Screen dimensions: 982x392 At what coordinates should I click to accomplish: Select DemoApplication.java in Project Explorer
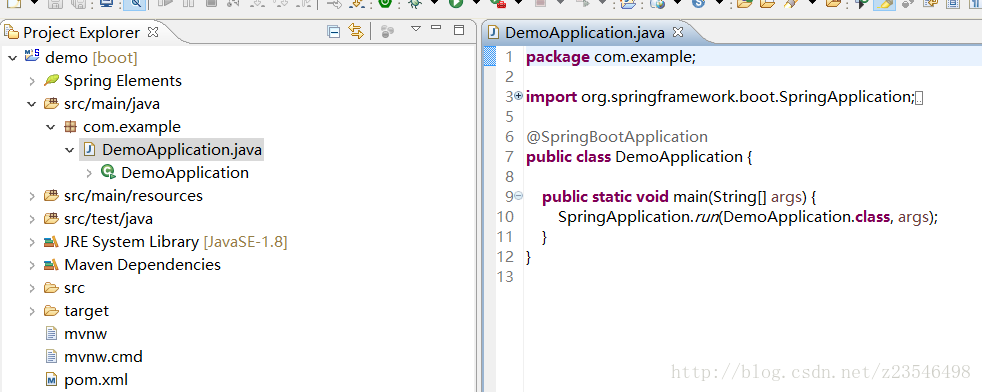(x=182, y=150)
